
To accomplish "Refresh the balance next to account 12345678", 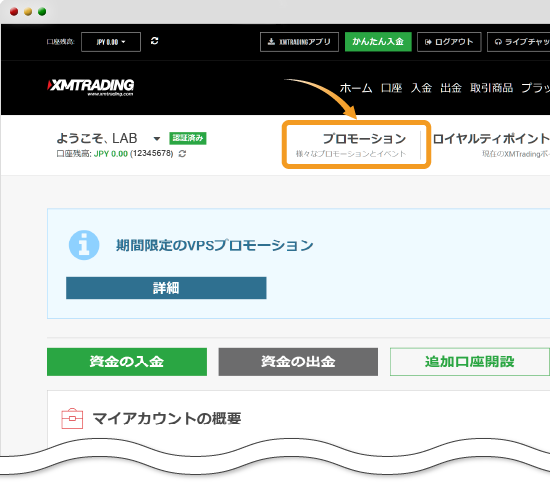I will click(182, 154).
